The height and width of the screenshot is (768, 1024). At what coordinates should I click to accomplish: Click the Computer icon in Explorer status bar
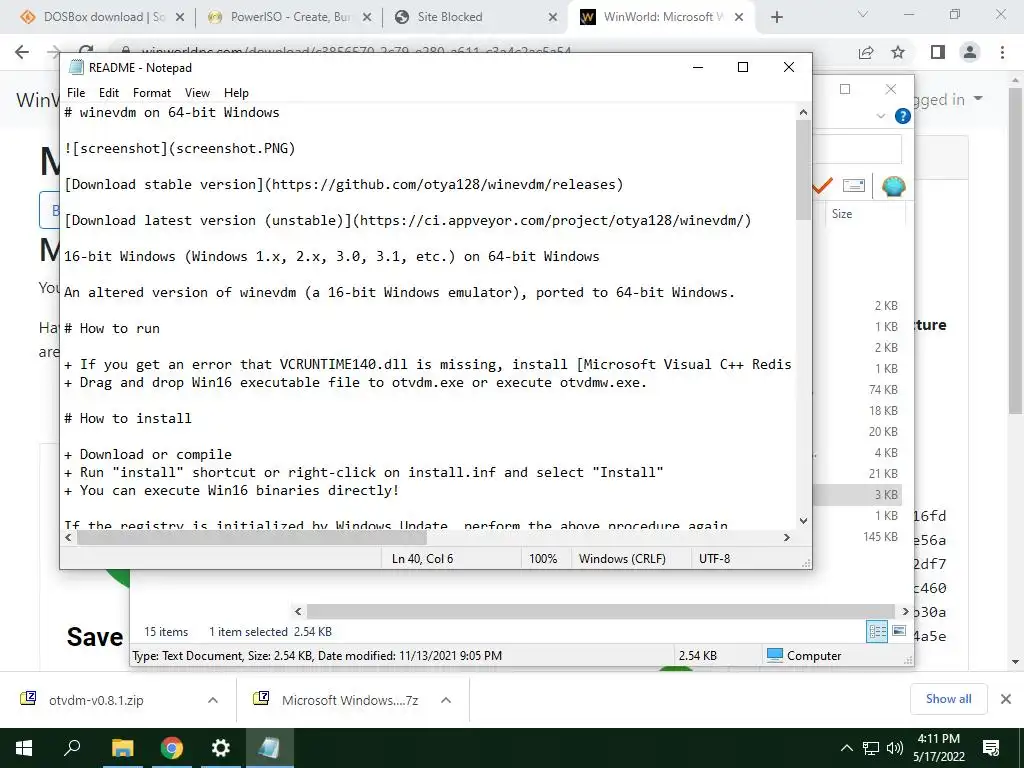point(775,655)
